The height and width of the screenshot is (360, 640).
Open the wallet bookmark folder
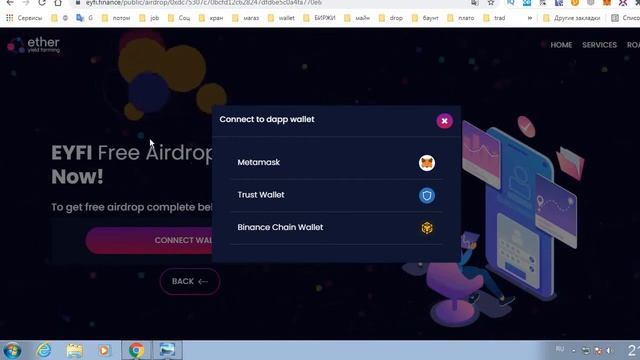tap(281, 18)
